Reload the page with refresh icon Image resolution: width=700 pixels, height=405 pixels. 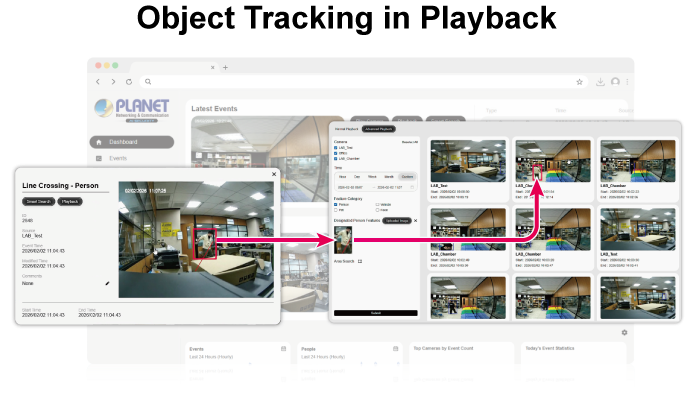pos(130,82)
